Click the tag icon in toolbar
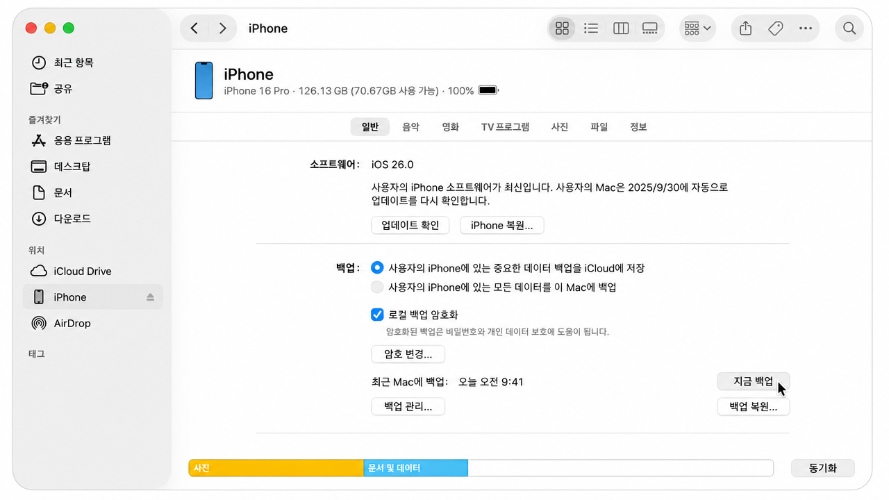 pos(776,28)
